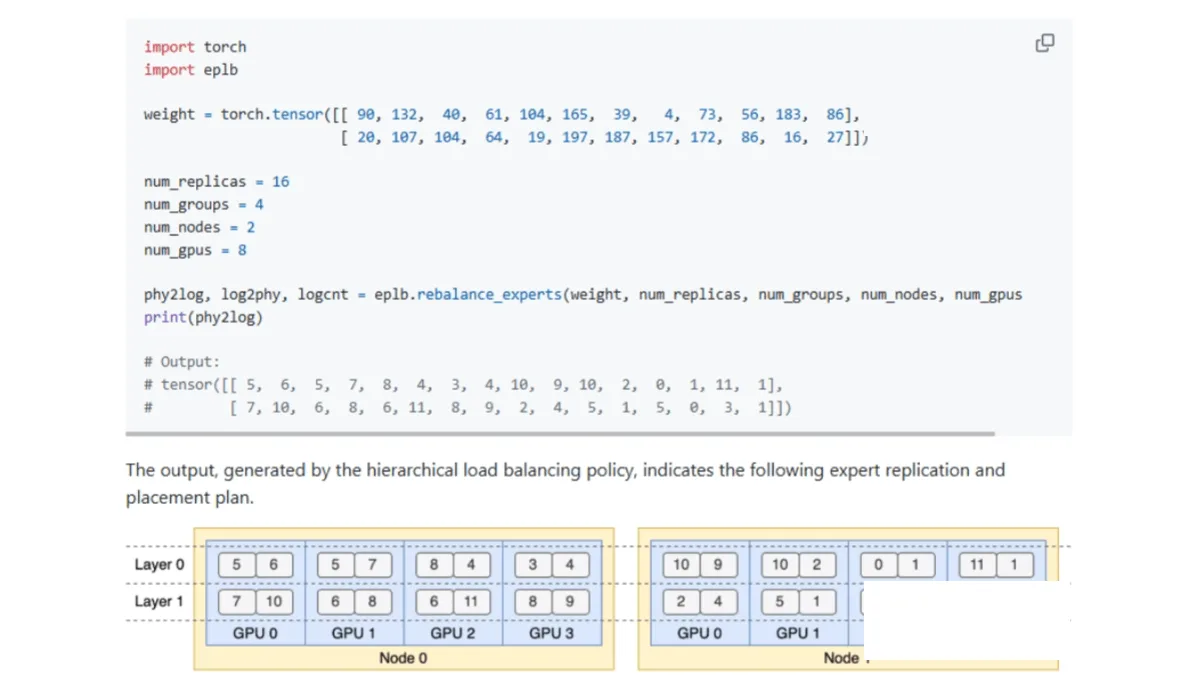Viewport: 1200px width, 675px height.
Task: Click the expert box numbered "0"
Action: tap(878, 565)
